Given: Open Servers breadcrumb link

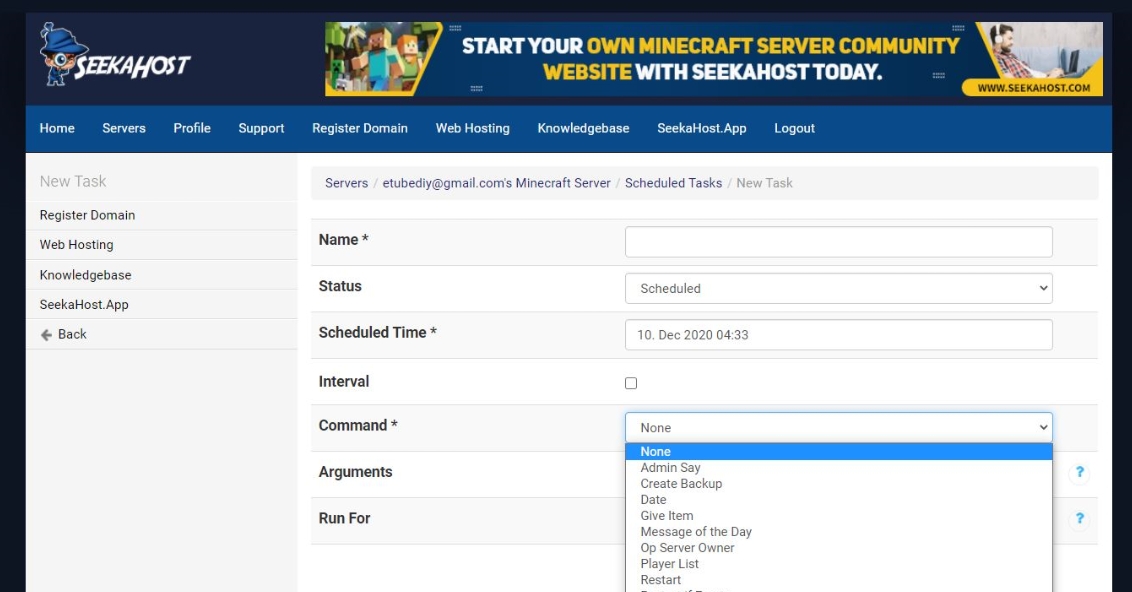Looking at the screenshot, I should (347, 183).
